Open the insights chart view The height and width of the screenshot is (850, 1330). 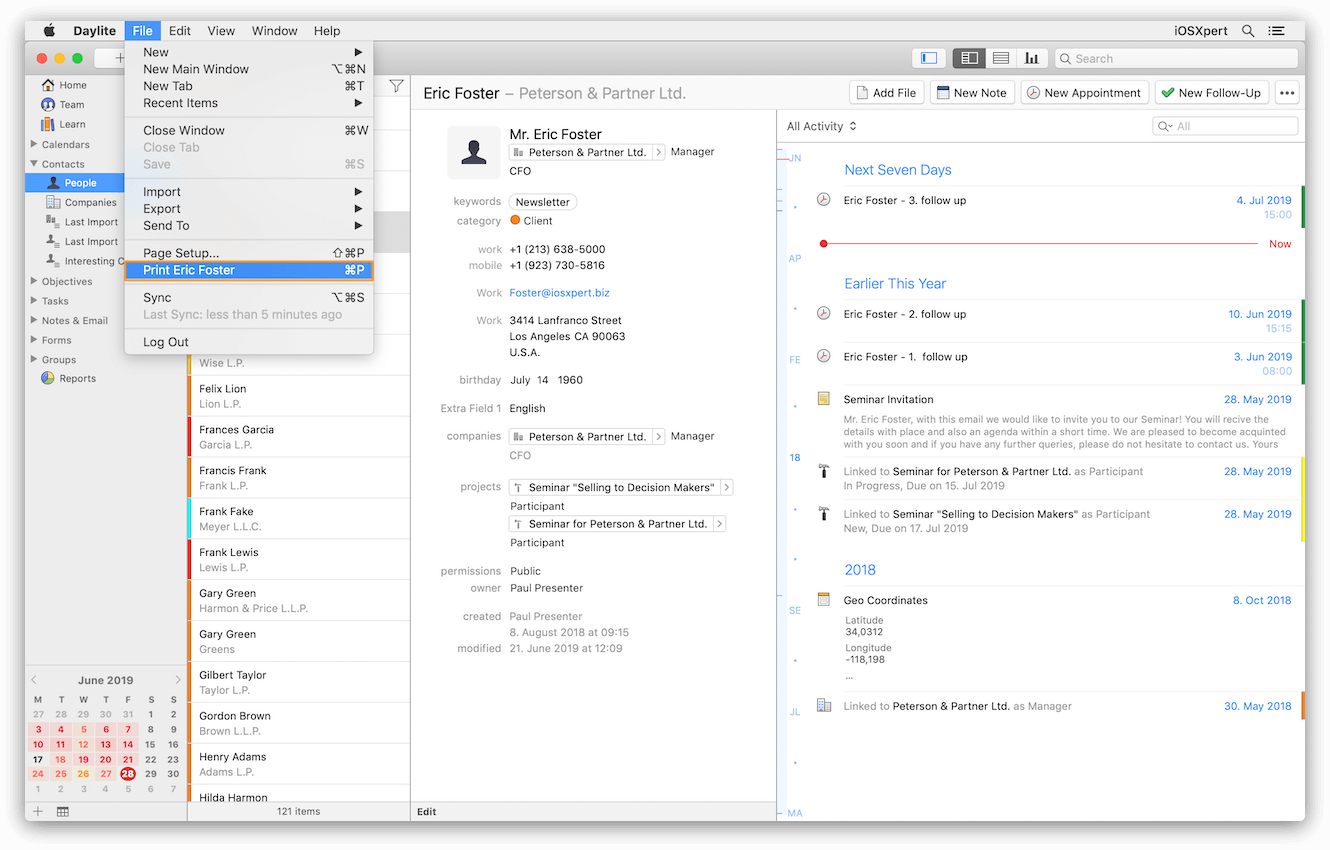pos(1031,58)
